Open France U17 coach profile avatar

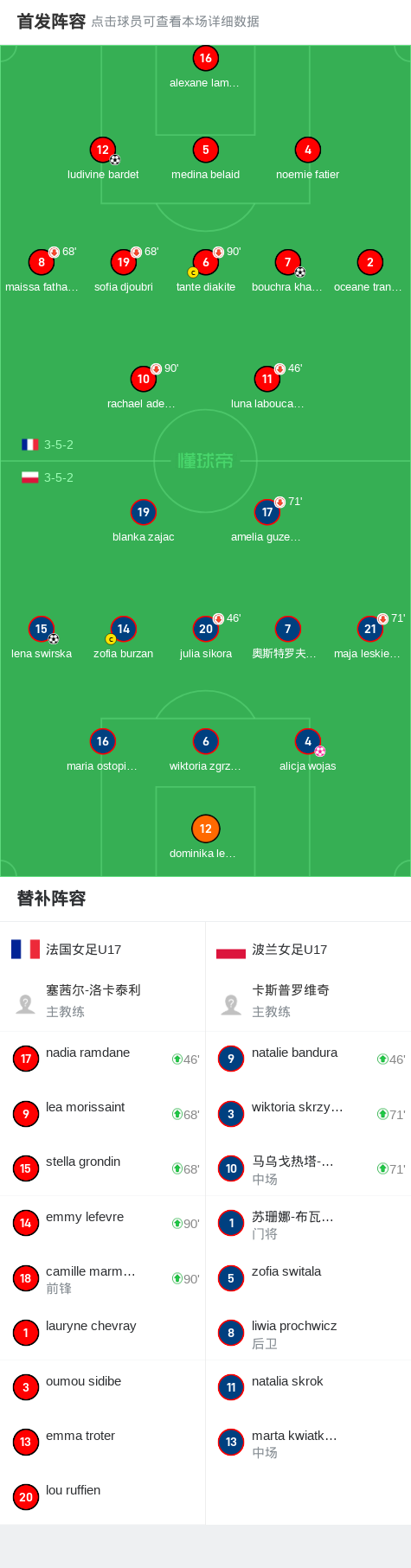pyautogui.click(x=26, y=1003)
